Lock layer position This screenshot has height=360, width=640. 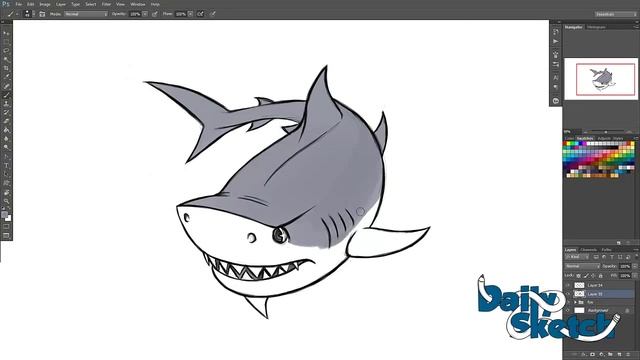tap(593, 276)
